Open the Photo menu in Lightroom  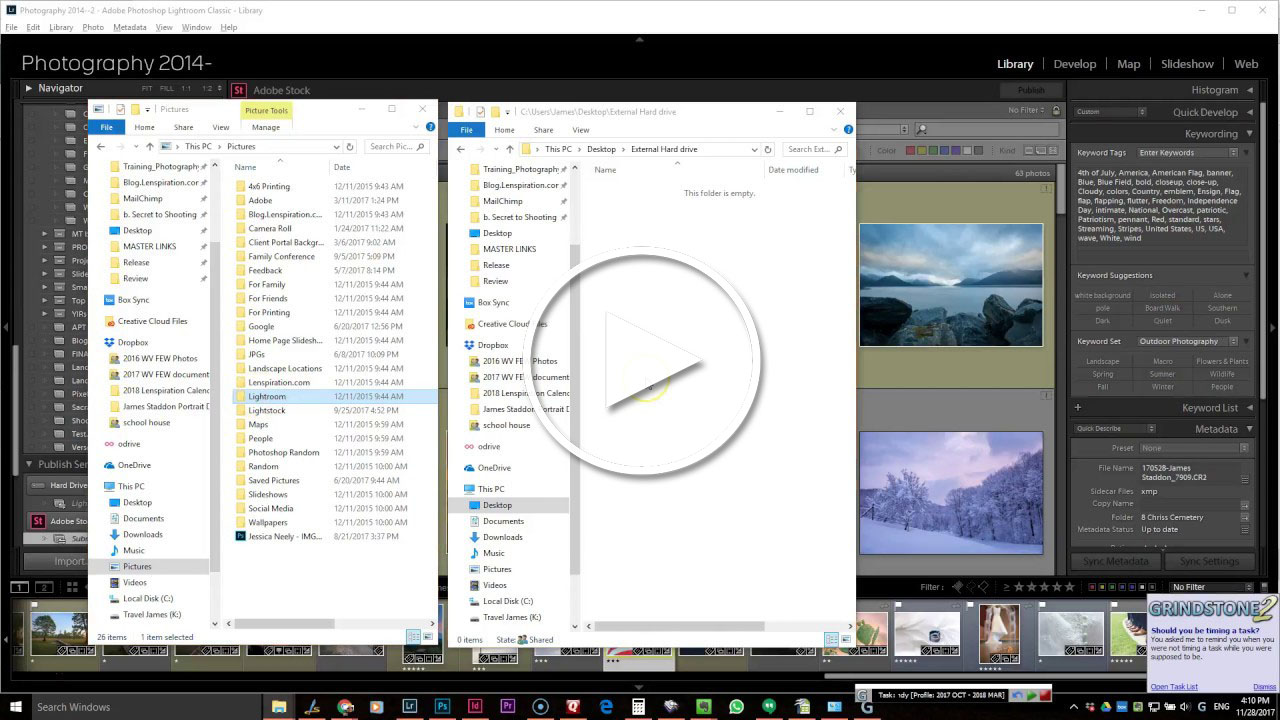pyautogui.click(x=91, y=27)
